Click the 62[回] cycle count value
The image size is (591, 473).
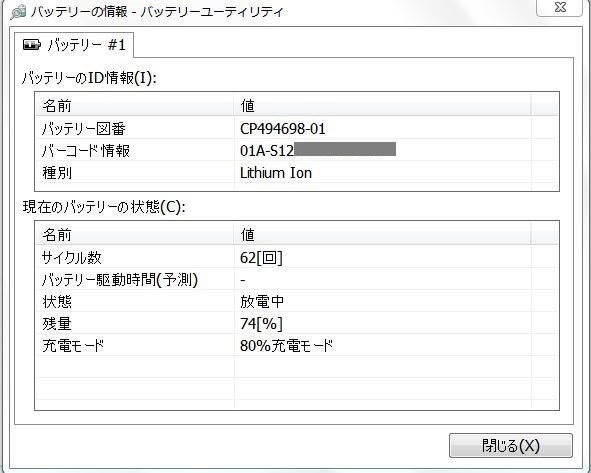(261, 258)
